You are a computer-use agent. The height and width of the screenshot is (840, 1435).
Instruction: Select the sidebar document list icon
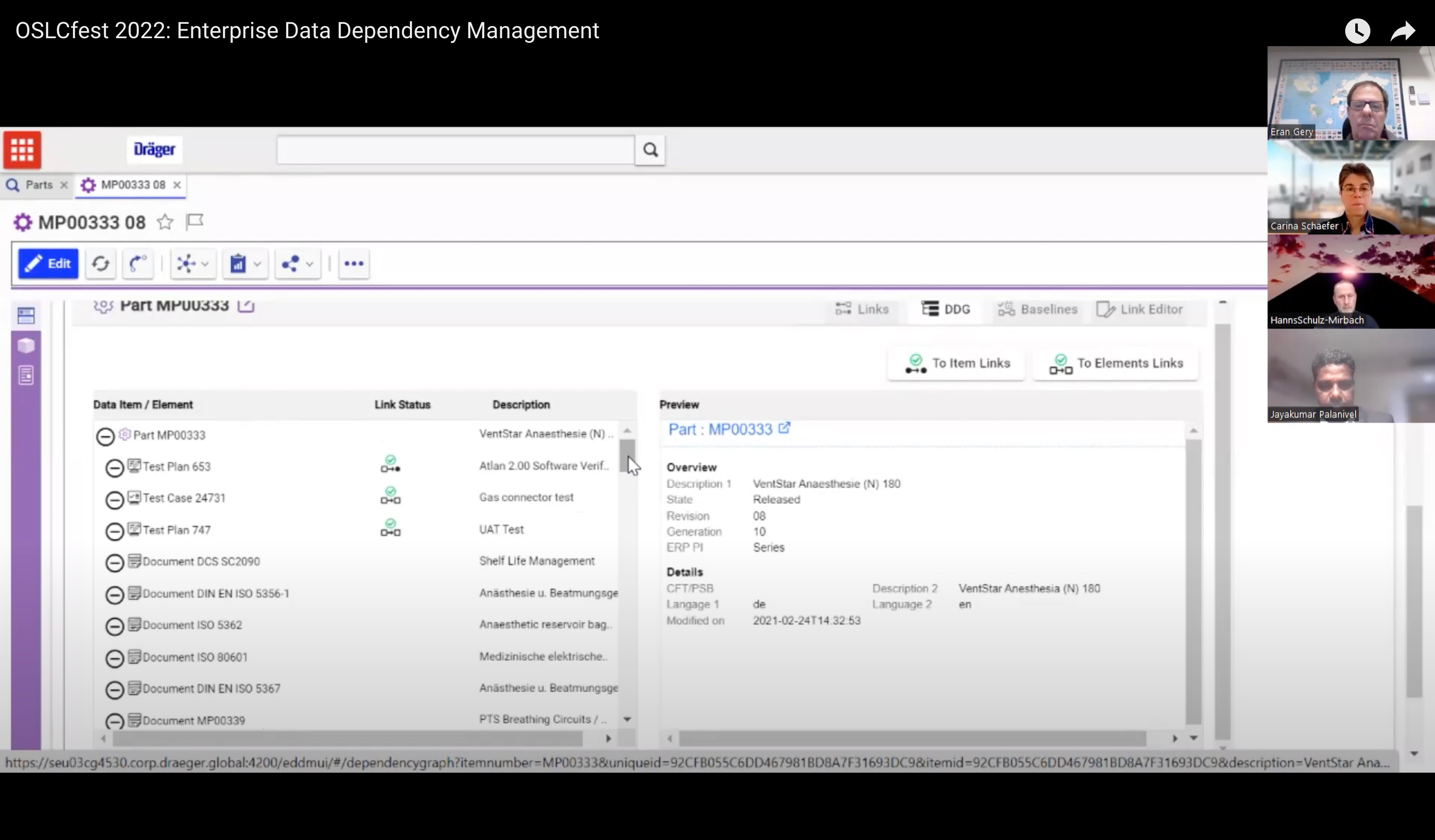[x=26, y=375]
